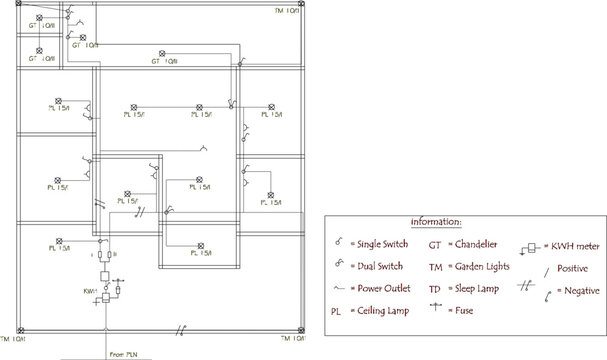Select the double-slash wire symbol in the legend
Viewport: 607px width, 360px height.
click(x=526, y=286)
